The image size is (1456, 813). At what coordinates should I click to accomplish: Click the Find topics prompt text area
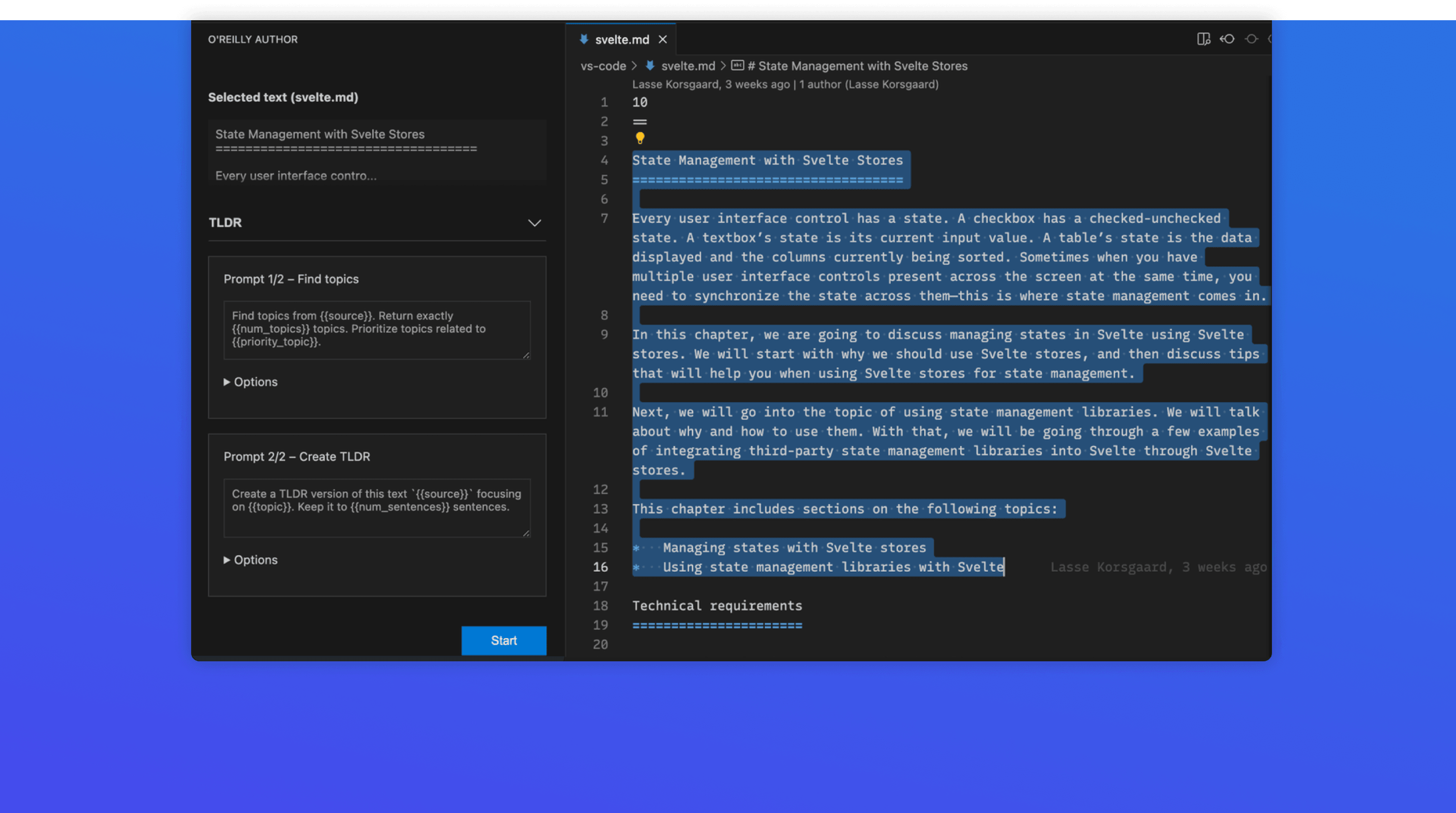tap(377, 330)
